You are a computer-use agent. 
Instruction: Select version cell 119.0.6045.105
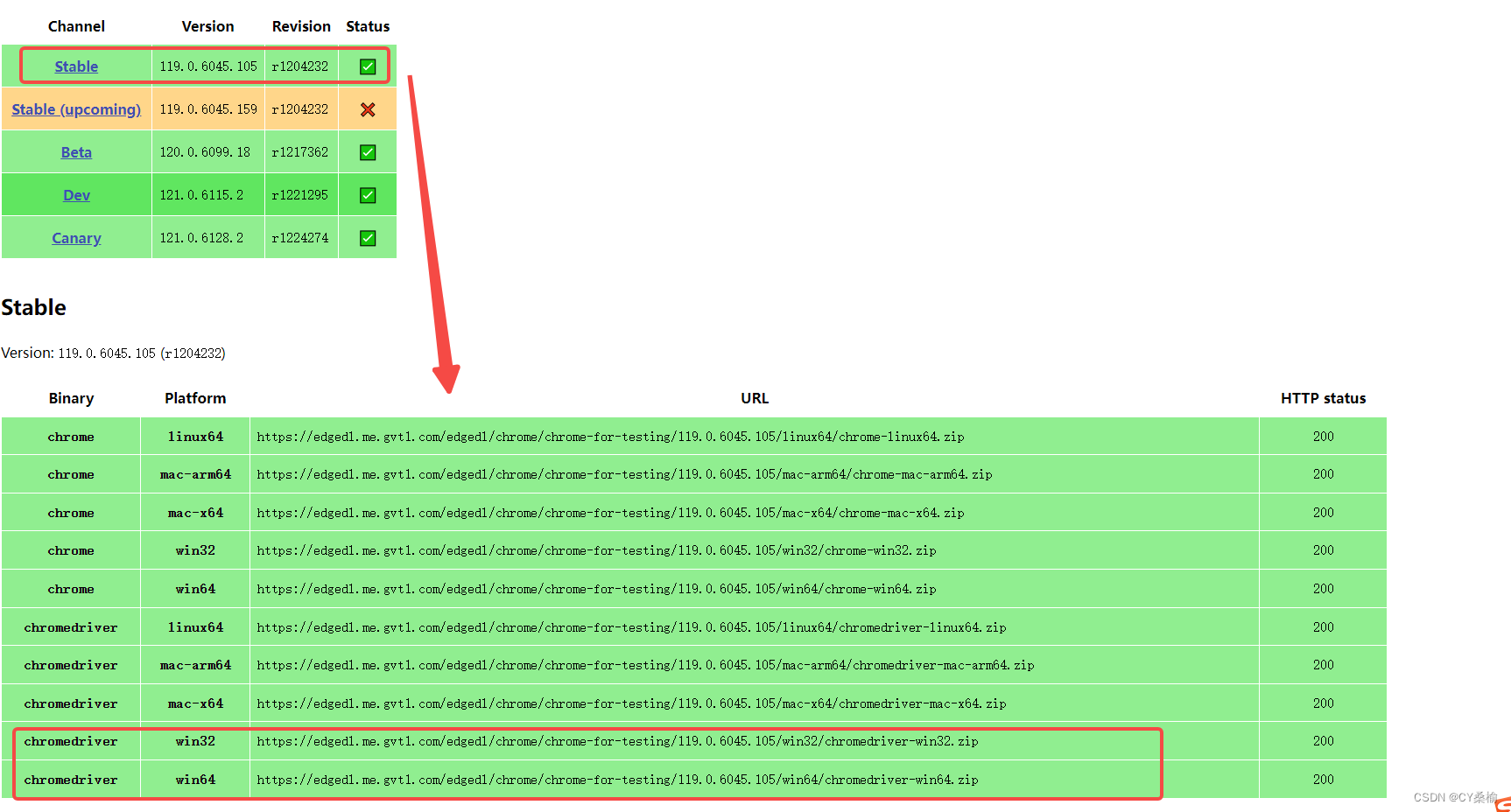pos(208,66)
